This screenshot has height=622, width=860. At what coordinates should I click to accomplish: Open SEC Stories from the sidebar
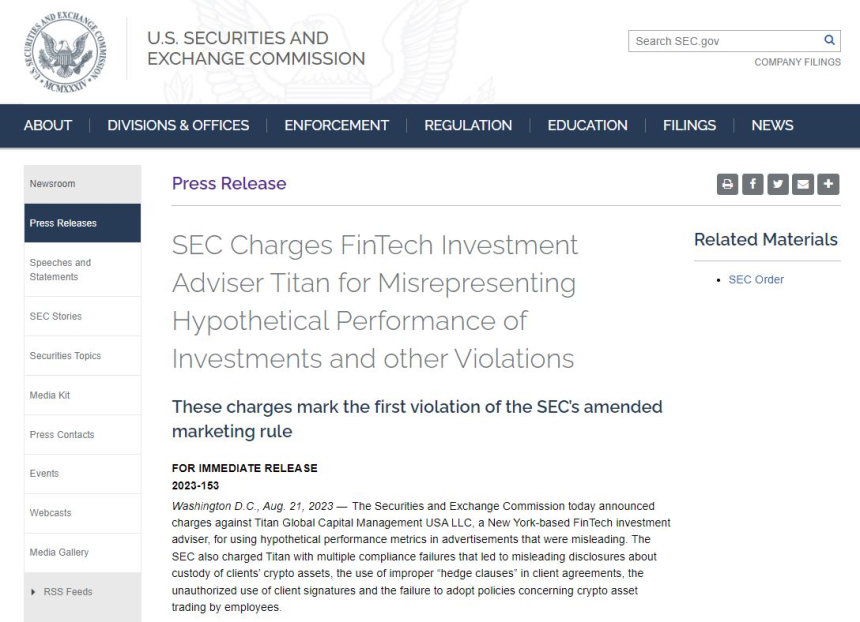coord(56,316)
